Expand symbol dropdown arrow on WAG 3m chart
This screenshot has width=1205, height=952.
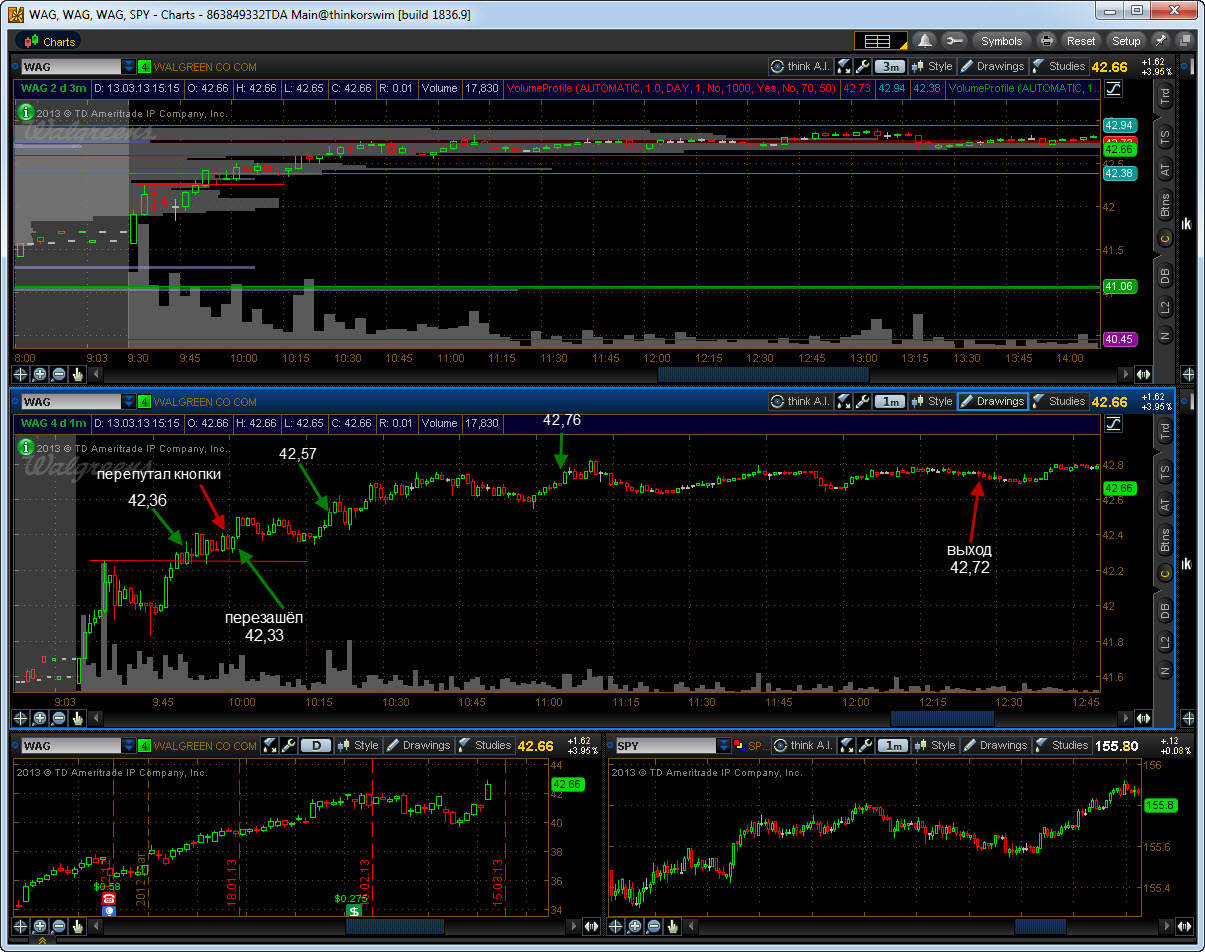(x=129, y=66)
